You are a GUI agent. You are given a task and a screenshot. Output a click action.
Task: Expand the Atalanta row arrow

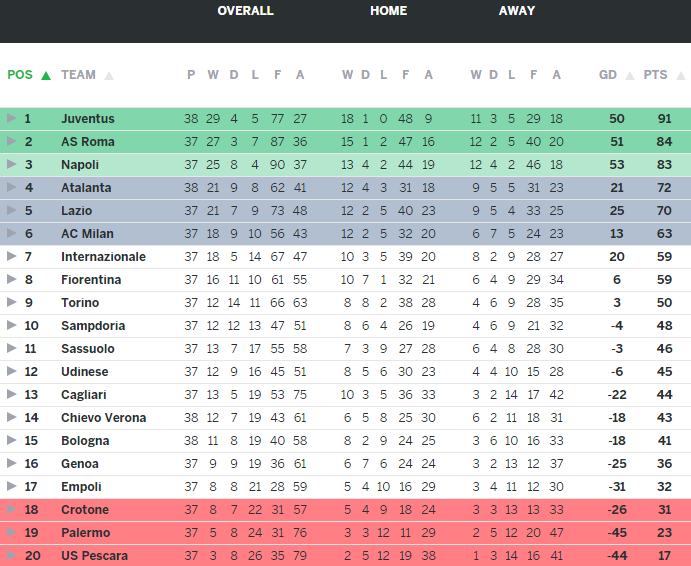tap(12, 187)
